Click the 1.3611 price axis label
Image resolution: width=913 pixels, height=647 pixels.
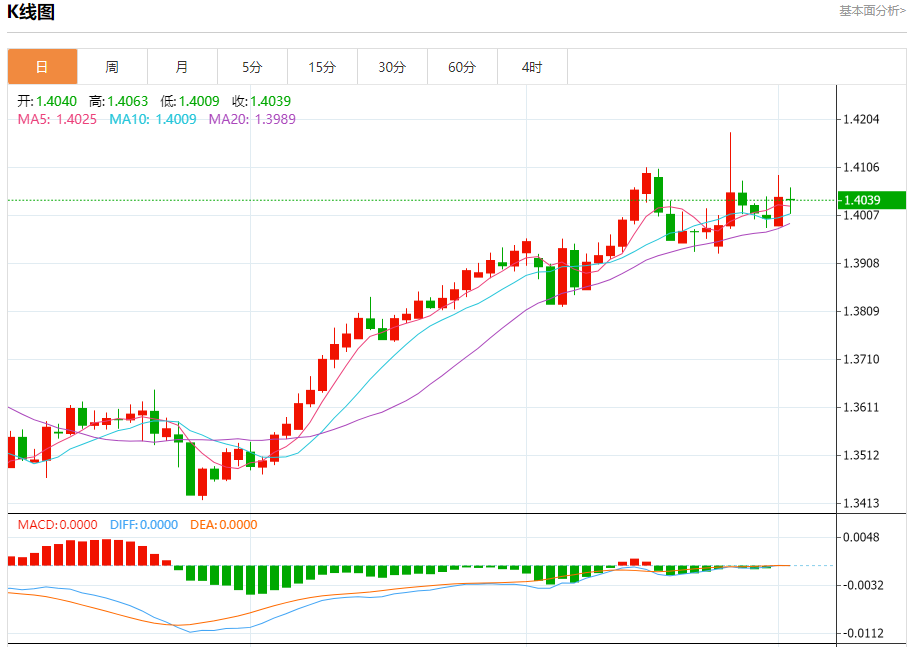coord(861,407)
